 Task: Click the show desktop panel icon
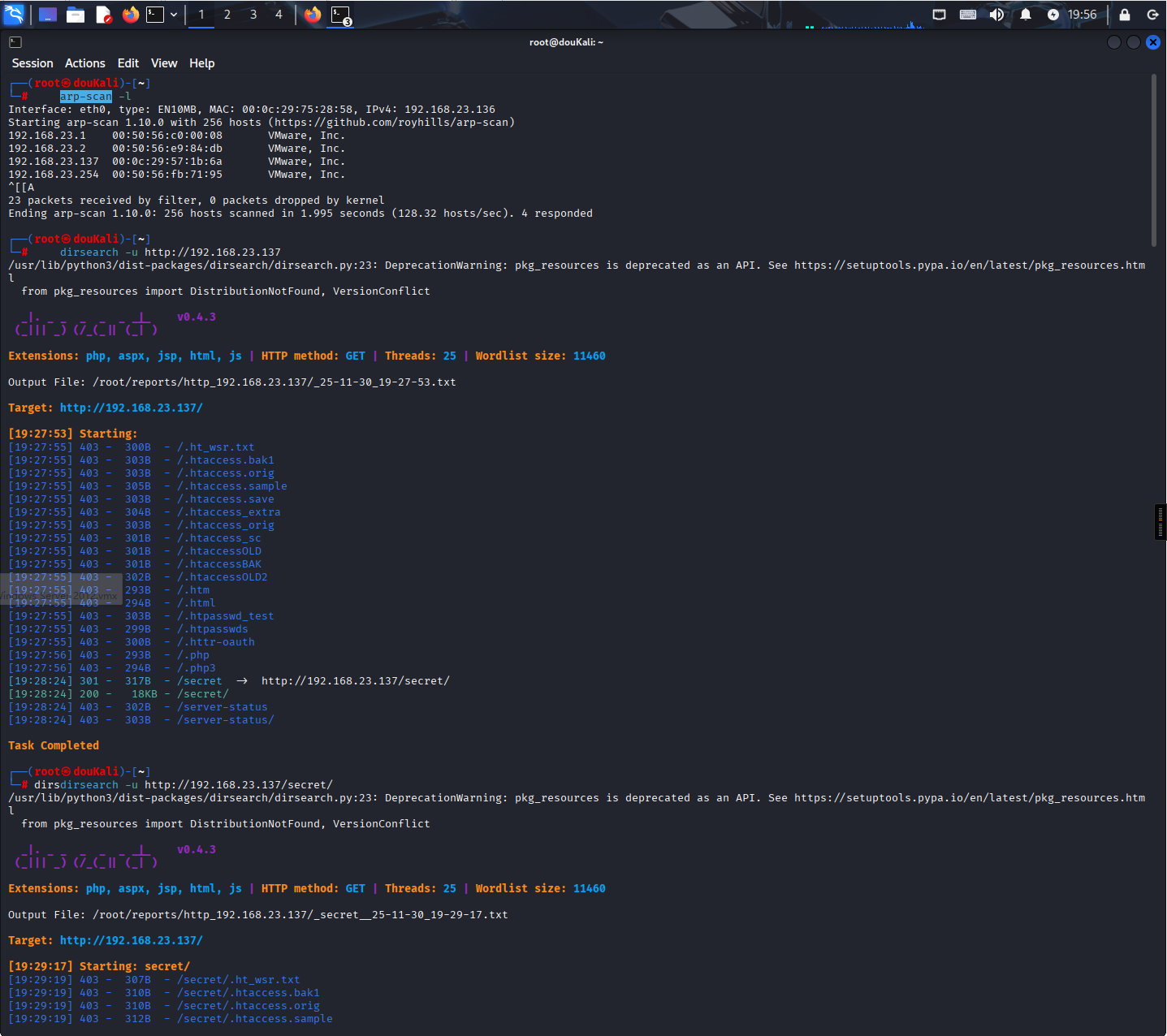pyautogui.click(x=48, y=15)
